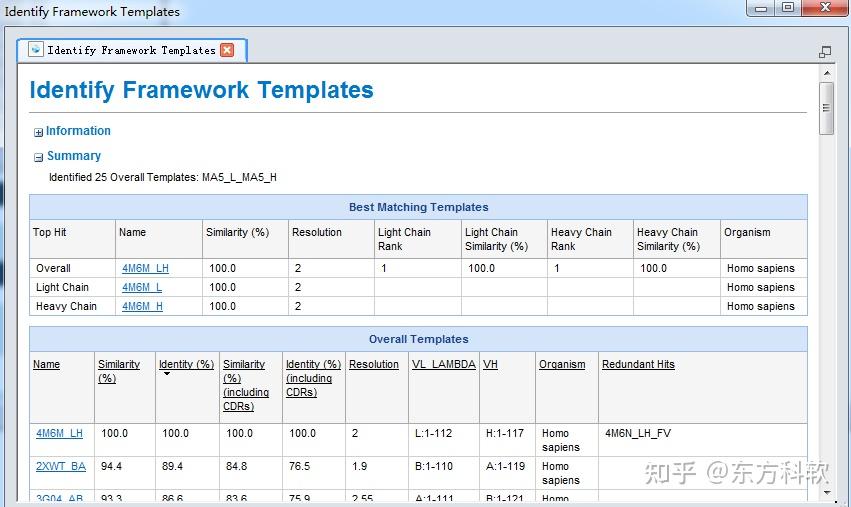
Task: Select the Best Matching Templates table title
Action: pos(418,207)
